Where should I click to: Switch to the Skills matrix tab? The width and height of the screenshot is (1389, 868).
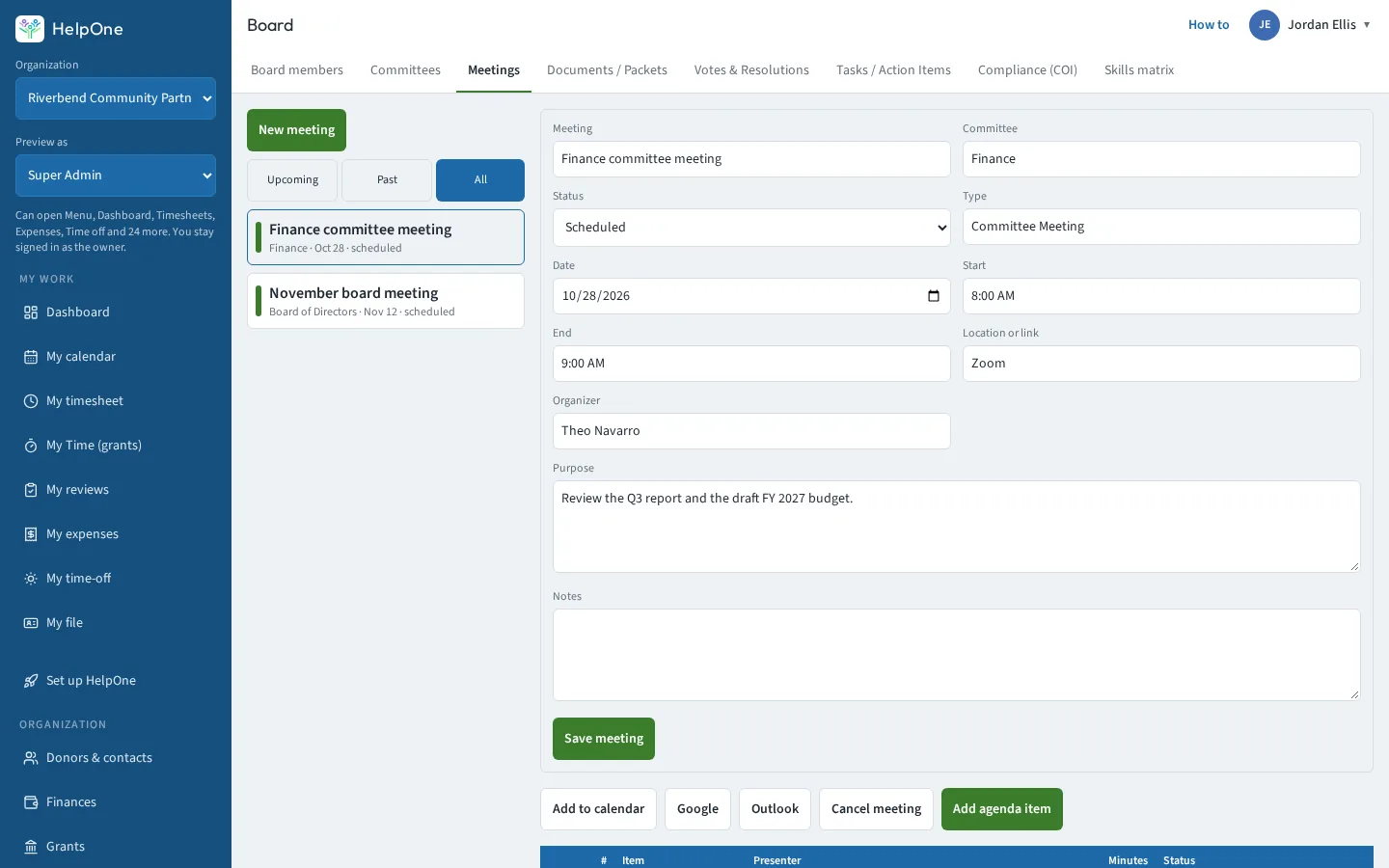pos(1139,70)
